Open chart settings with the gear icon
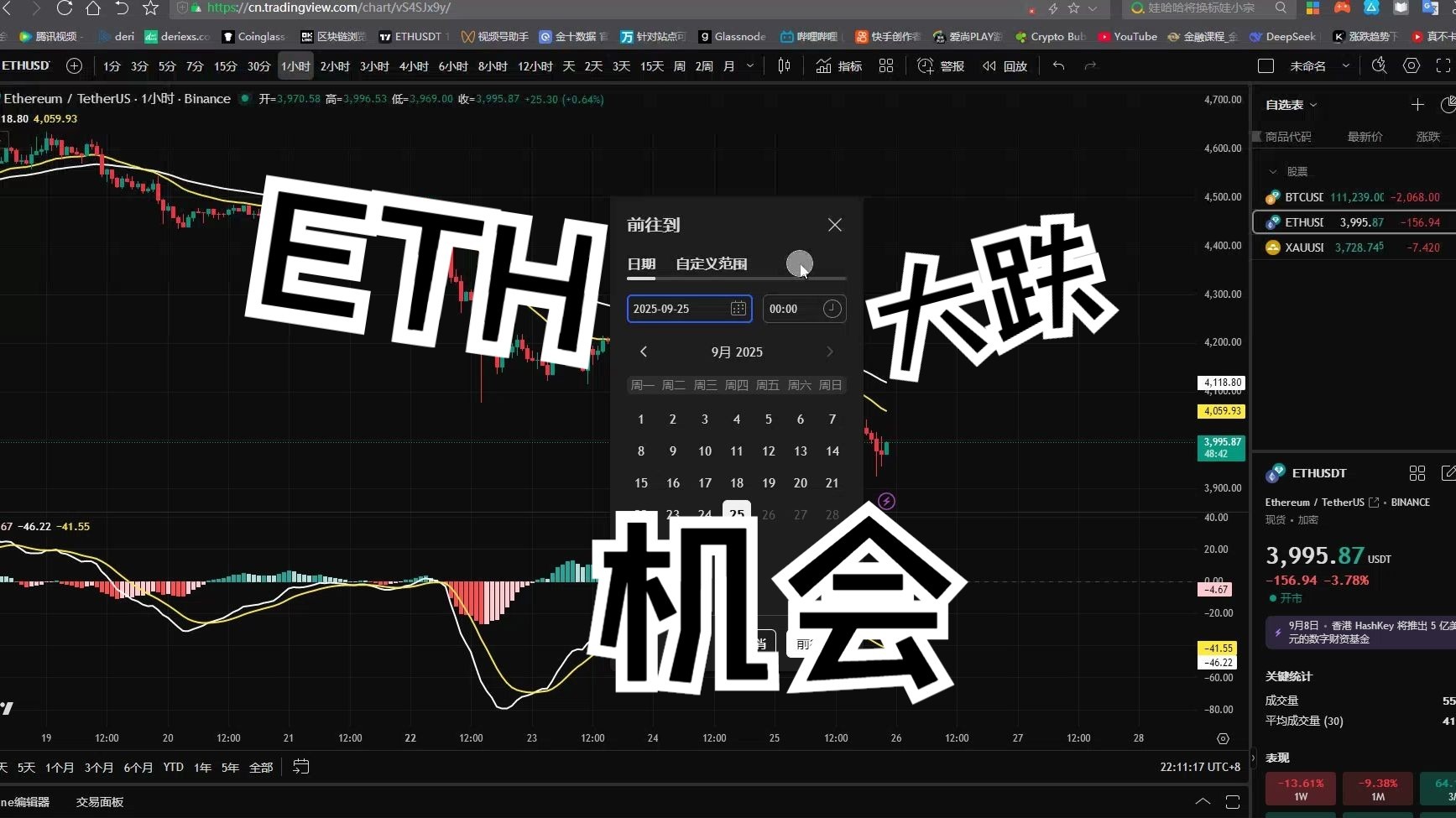 coord(1411,65)
